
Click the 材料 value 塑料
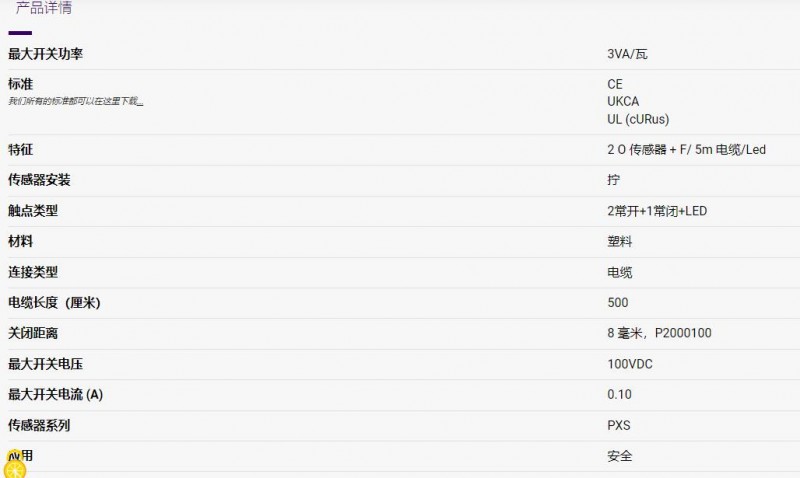(619, 241)
